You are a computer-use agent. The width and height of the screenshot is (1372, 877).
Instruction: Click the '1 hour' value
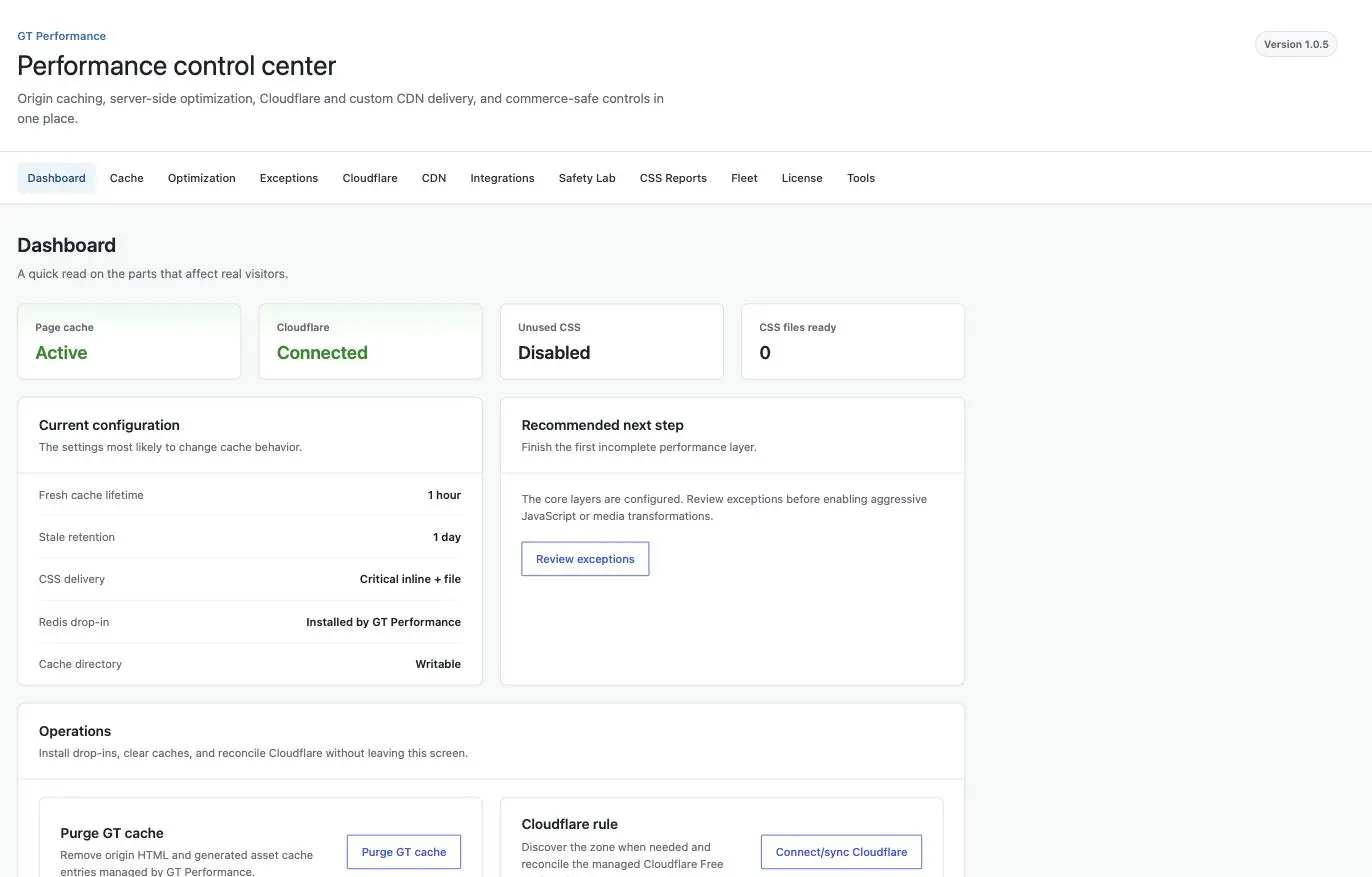click(444, 495)
